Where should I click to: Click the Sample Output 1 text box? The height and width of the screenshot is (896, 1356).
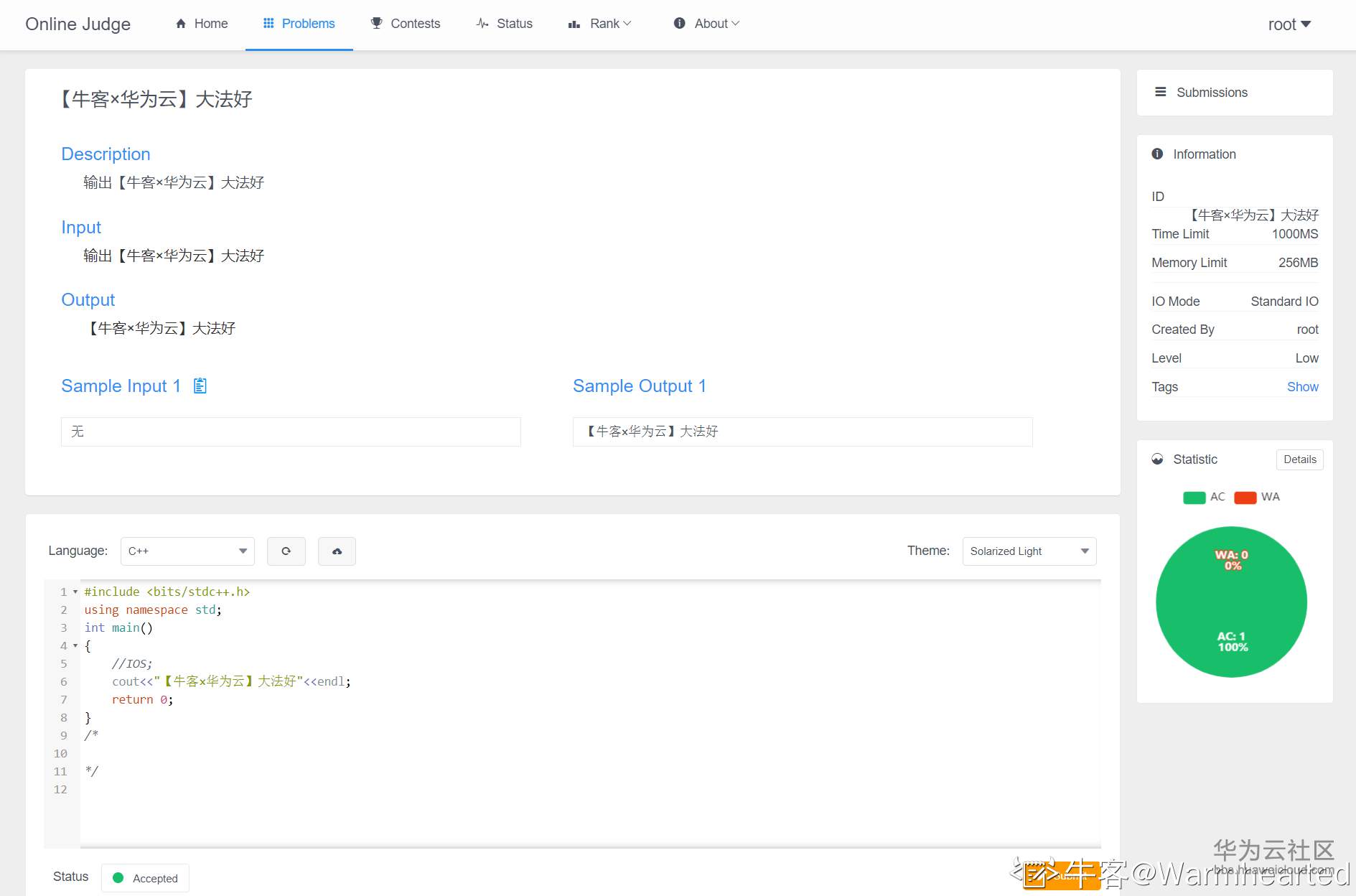click(x=803, y=431)
